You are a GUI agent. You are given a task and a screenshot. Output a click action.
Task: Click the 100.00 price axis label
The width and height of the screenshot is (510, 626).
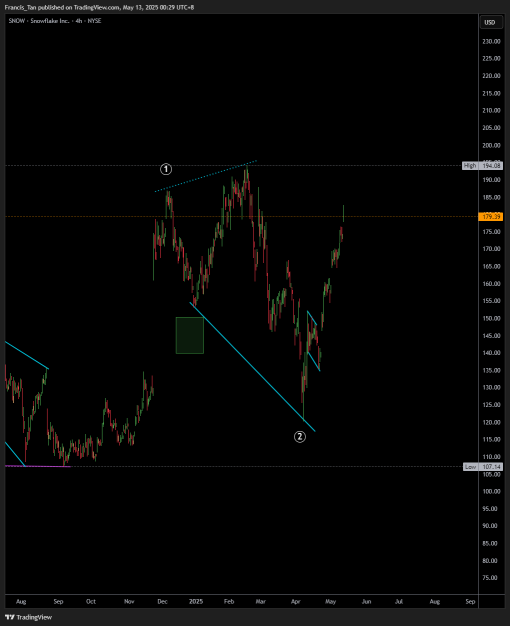(492, 491)
